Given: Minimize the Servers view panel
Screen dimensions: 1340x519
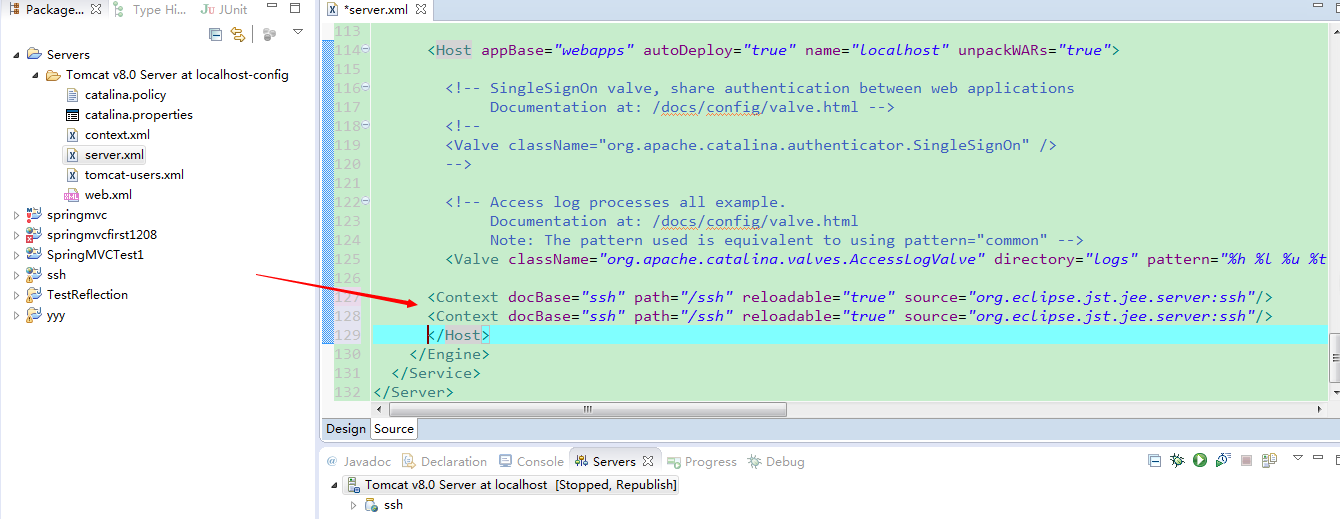Looking at the screenshot, I should [x=1318, y=457].
